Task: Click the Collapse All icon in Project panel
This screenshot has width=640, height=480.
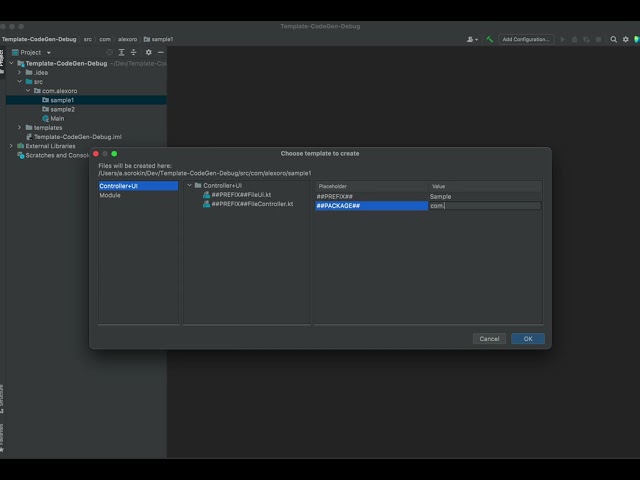Action: [133, 52]
